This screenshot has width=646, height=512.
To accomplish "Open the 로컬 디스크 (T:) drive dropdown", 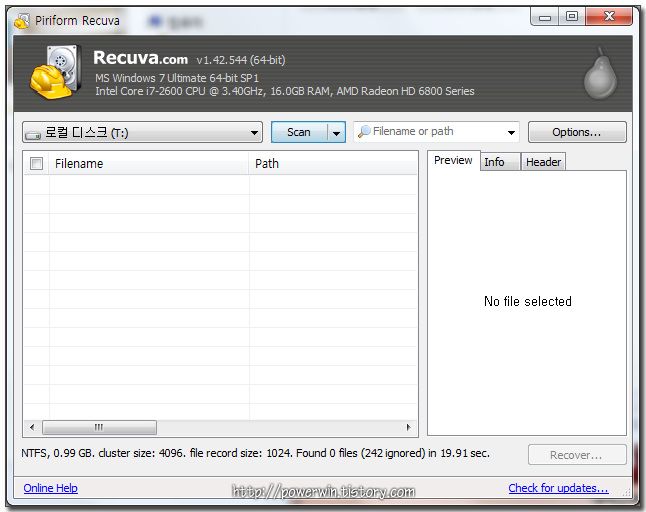I will pyautogui.click(x=142, y=132).
